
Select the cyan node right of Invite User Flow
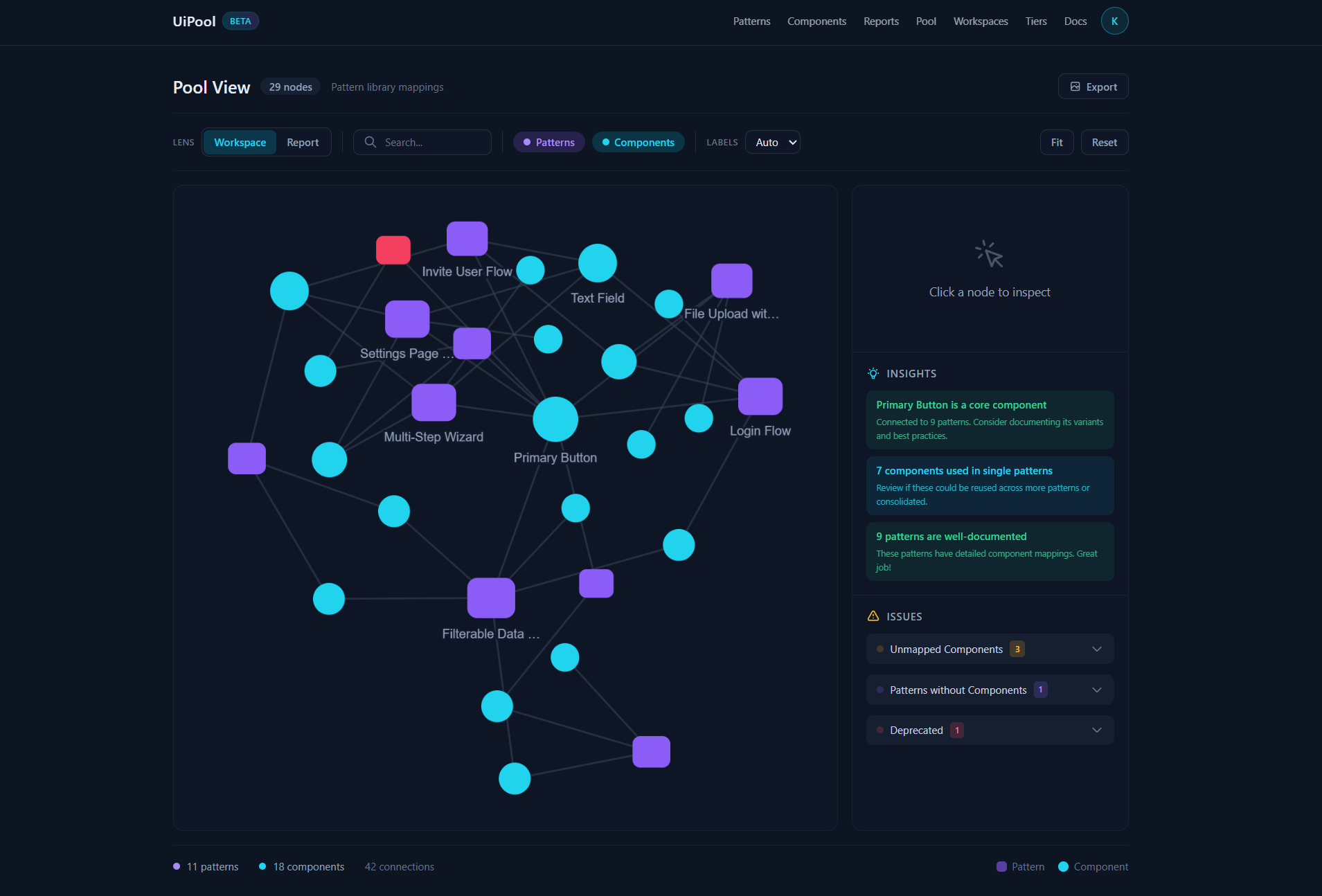[x=530, y=270]
